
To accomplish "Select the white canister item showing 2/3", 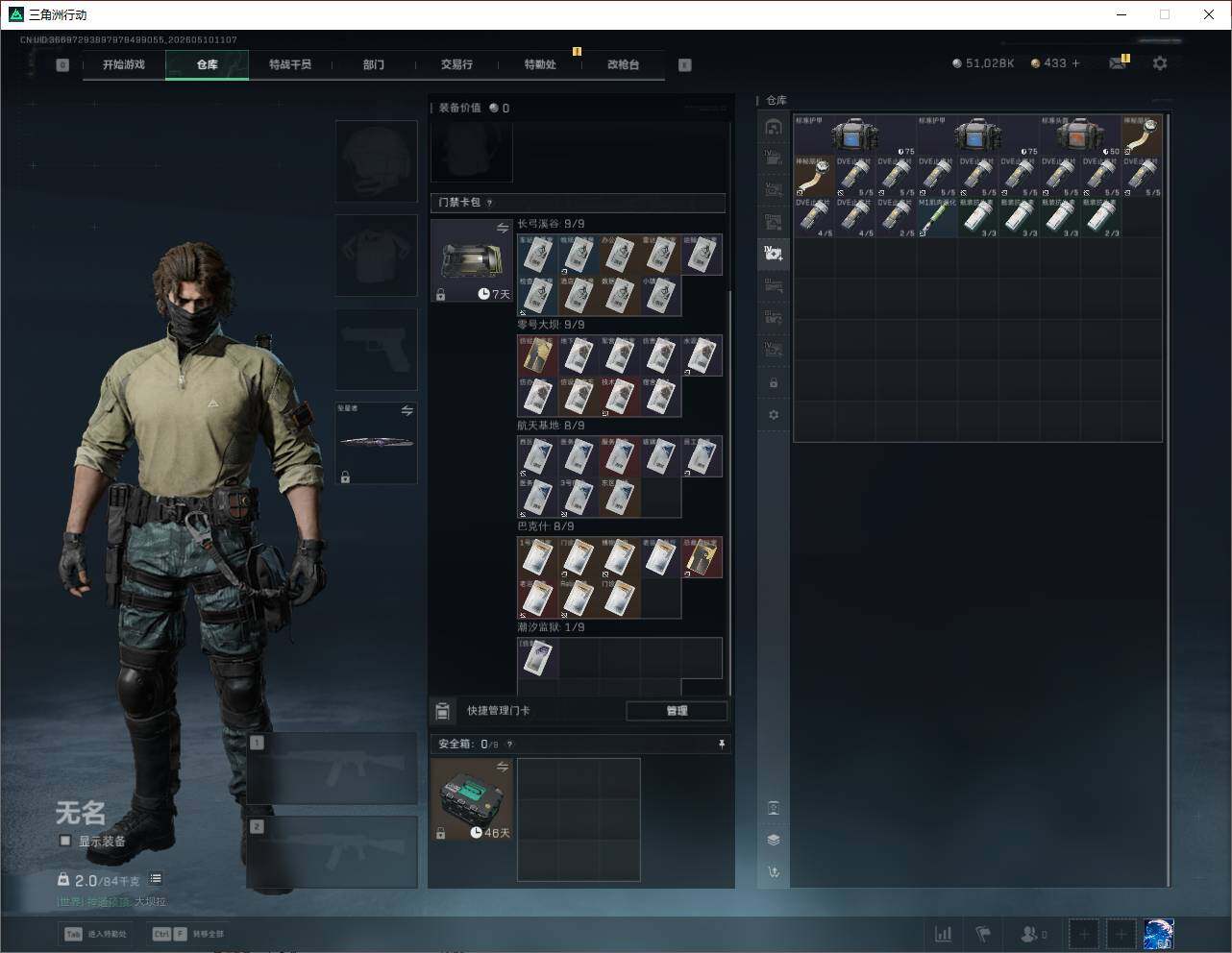I will pyautogui.click(x=1101, y=217).
